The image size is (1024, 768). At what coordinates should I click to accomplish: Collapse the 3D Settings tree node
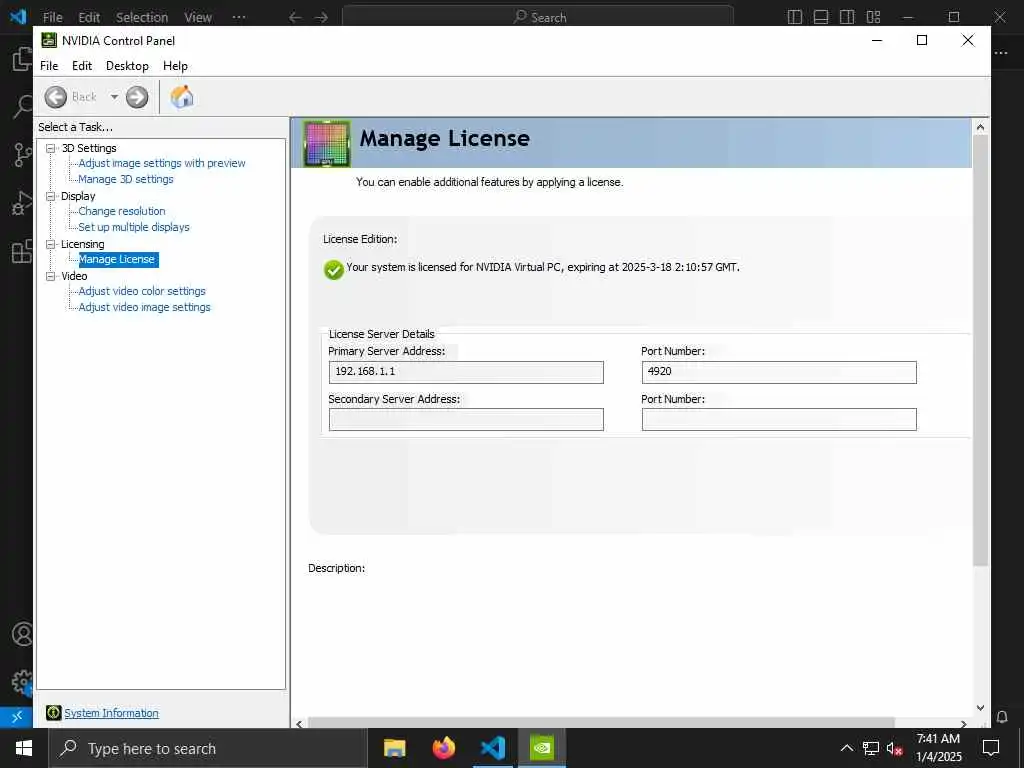click(50, 148)
